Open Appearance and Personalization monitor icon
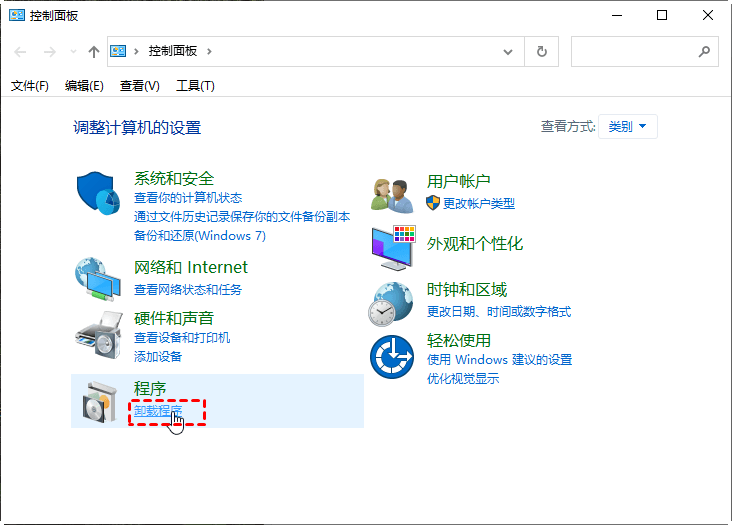The width and height of the screenshot is (732, 525). pyautogui.click(x=394, y=247)
